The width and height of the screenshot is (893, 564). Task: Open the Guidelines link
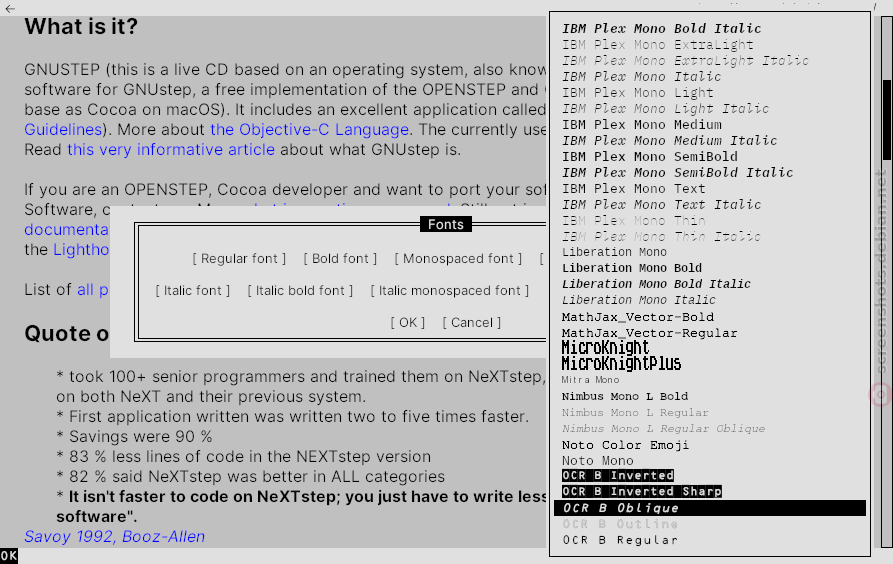tap(63, 129)
